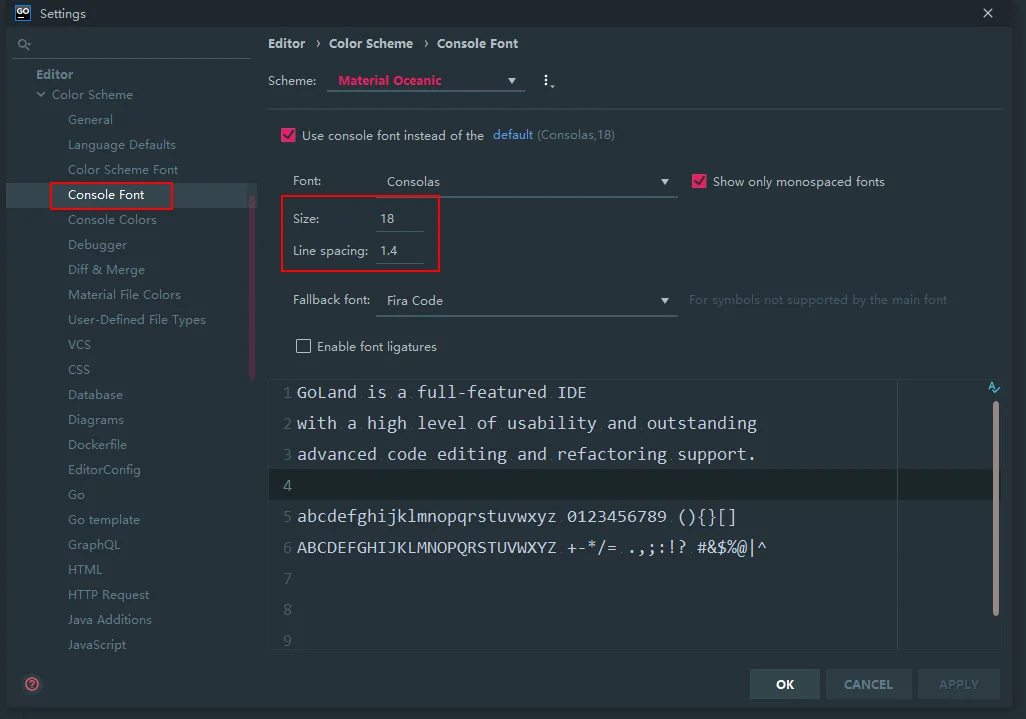Viewport: 1026px width, 719px height.
Task: Open the Scheme dropdown showing Material Oceanic
Action: pyautogui.click(x=425, y=80)
